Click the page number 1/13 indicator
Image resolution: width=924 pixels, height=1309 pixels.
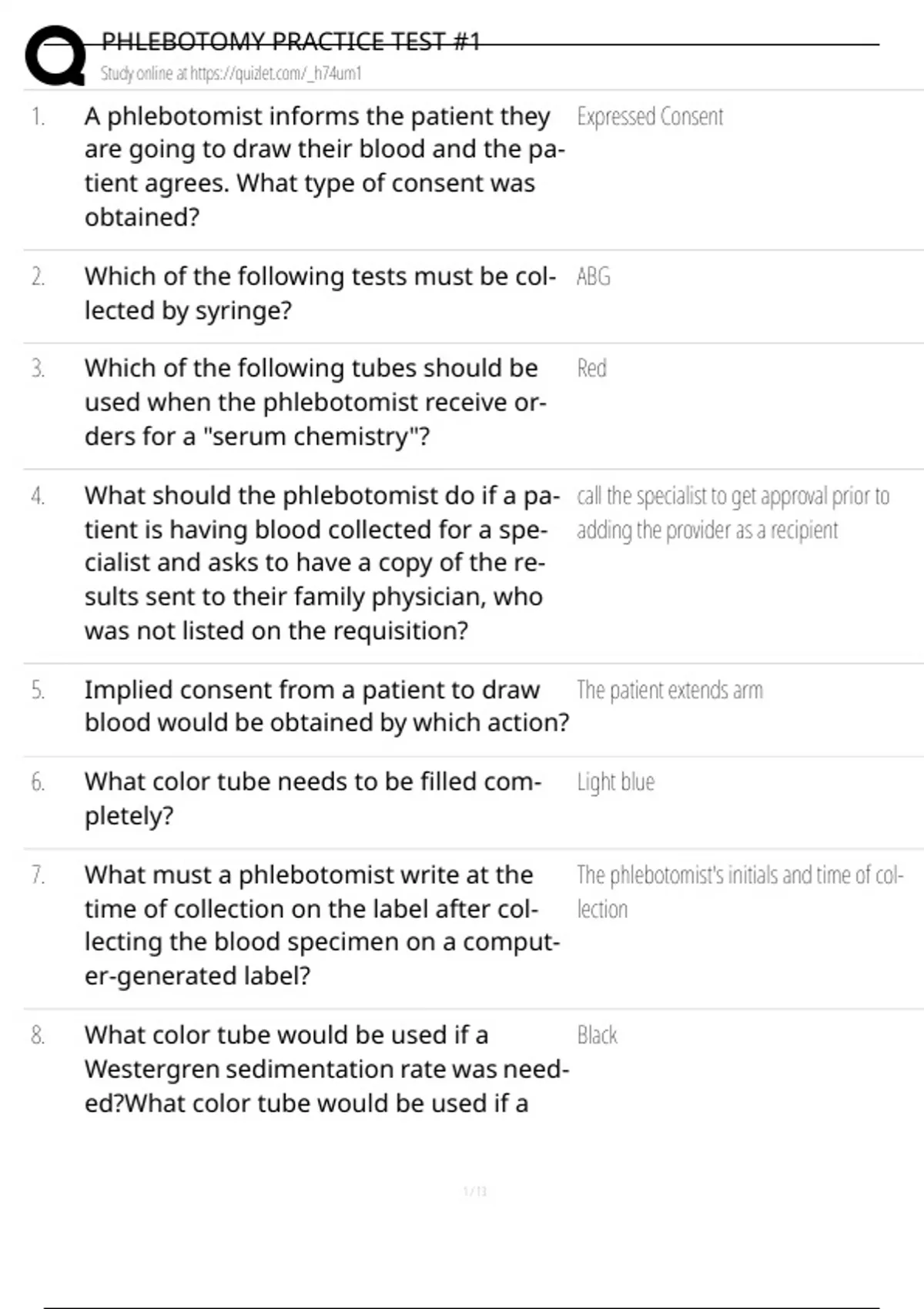(475, 1191)
